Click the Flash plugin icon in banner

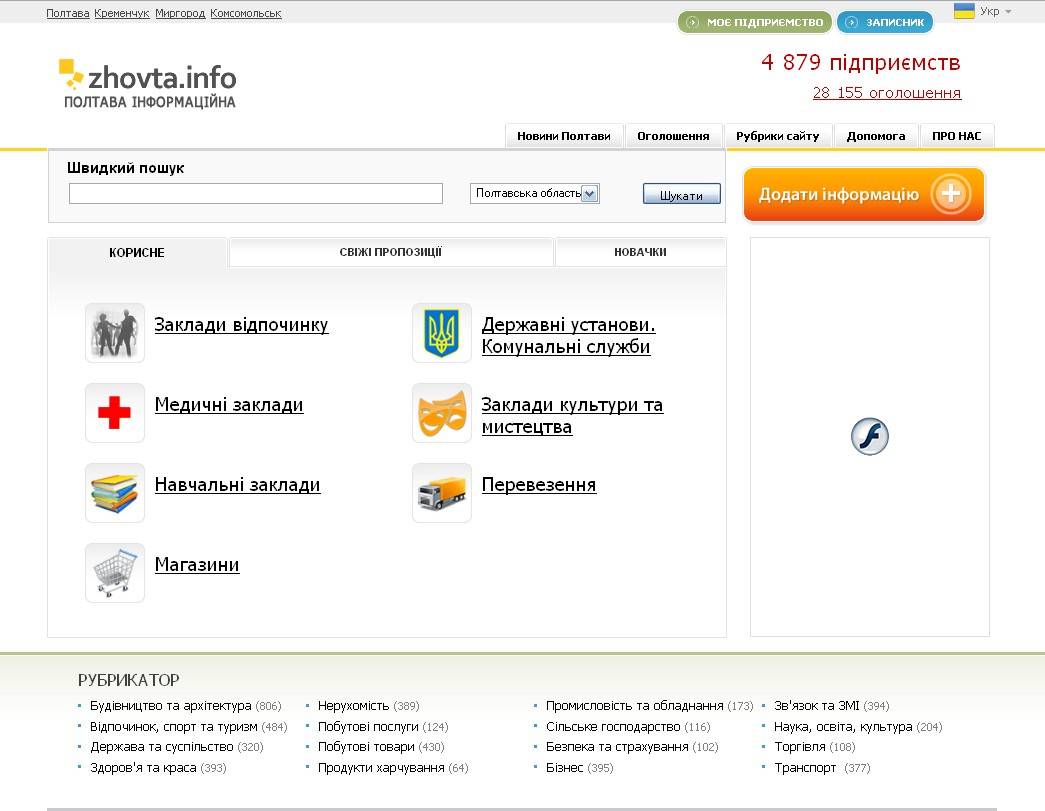click(x=869, y=436)
